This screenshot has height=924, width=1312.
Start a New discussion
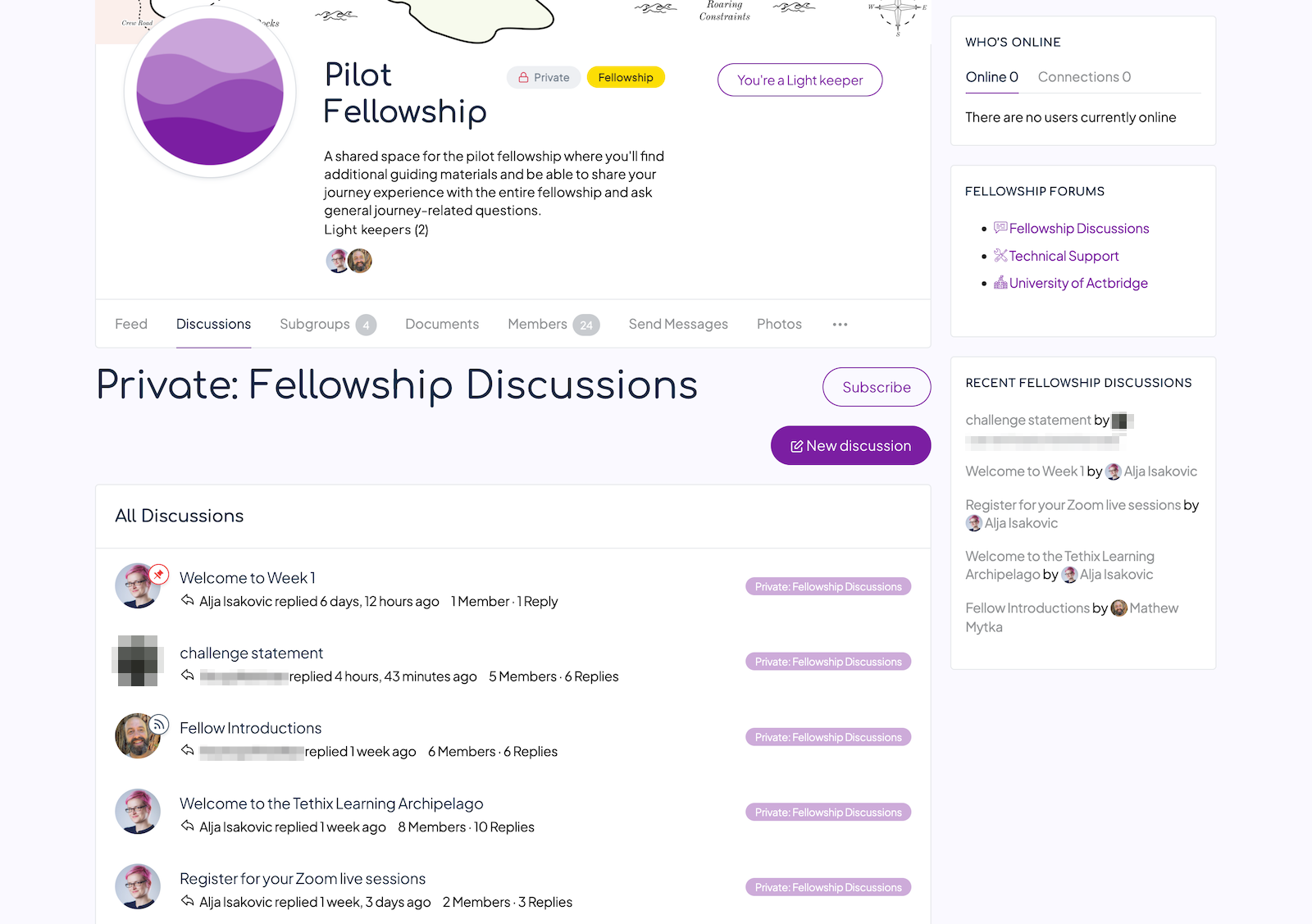851,445
